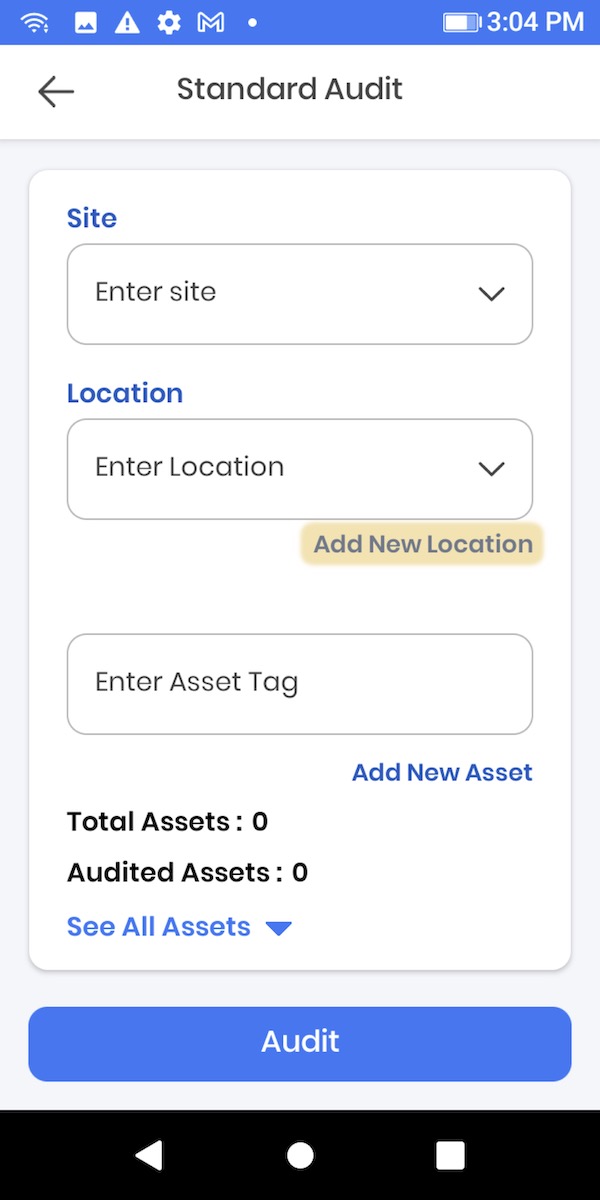Expand the See All Assets list
Viewport: 600px width, 1200px height.
pos(179,927)
